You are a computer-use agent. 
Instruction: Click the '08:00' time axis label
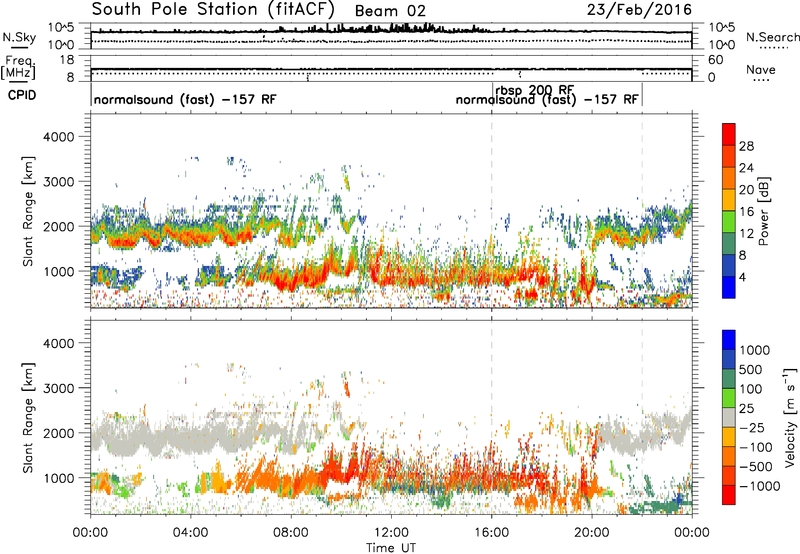[291, 533]
